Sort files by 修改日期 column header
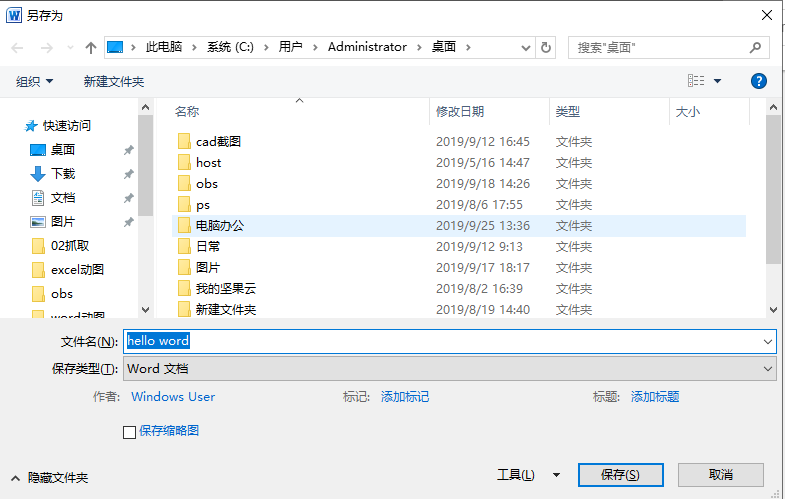 click(x=460, y=112)
